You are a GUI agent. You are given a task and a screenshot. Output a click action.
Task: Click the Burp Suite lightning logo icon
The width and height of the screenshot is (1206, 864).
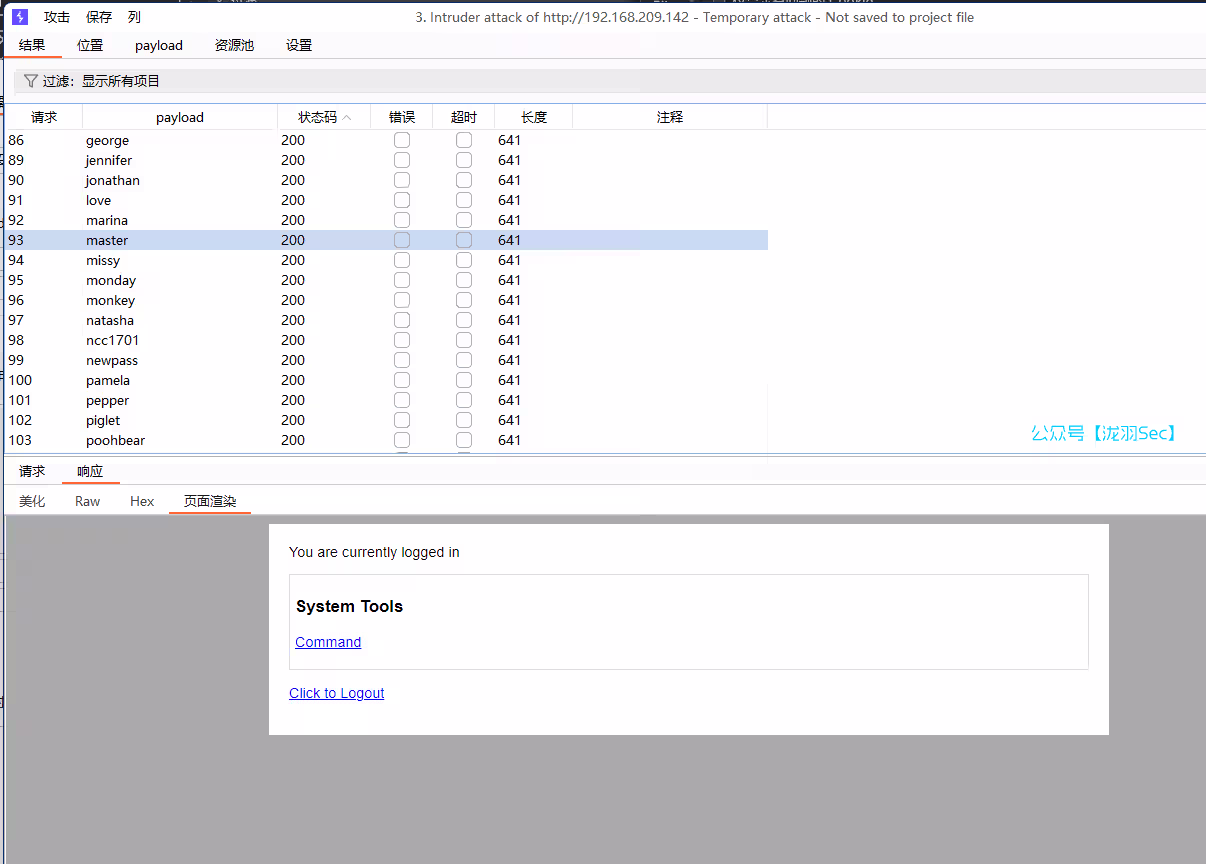coord(19,17)
